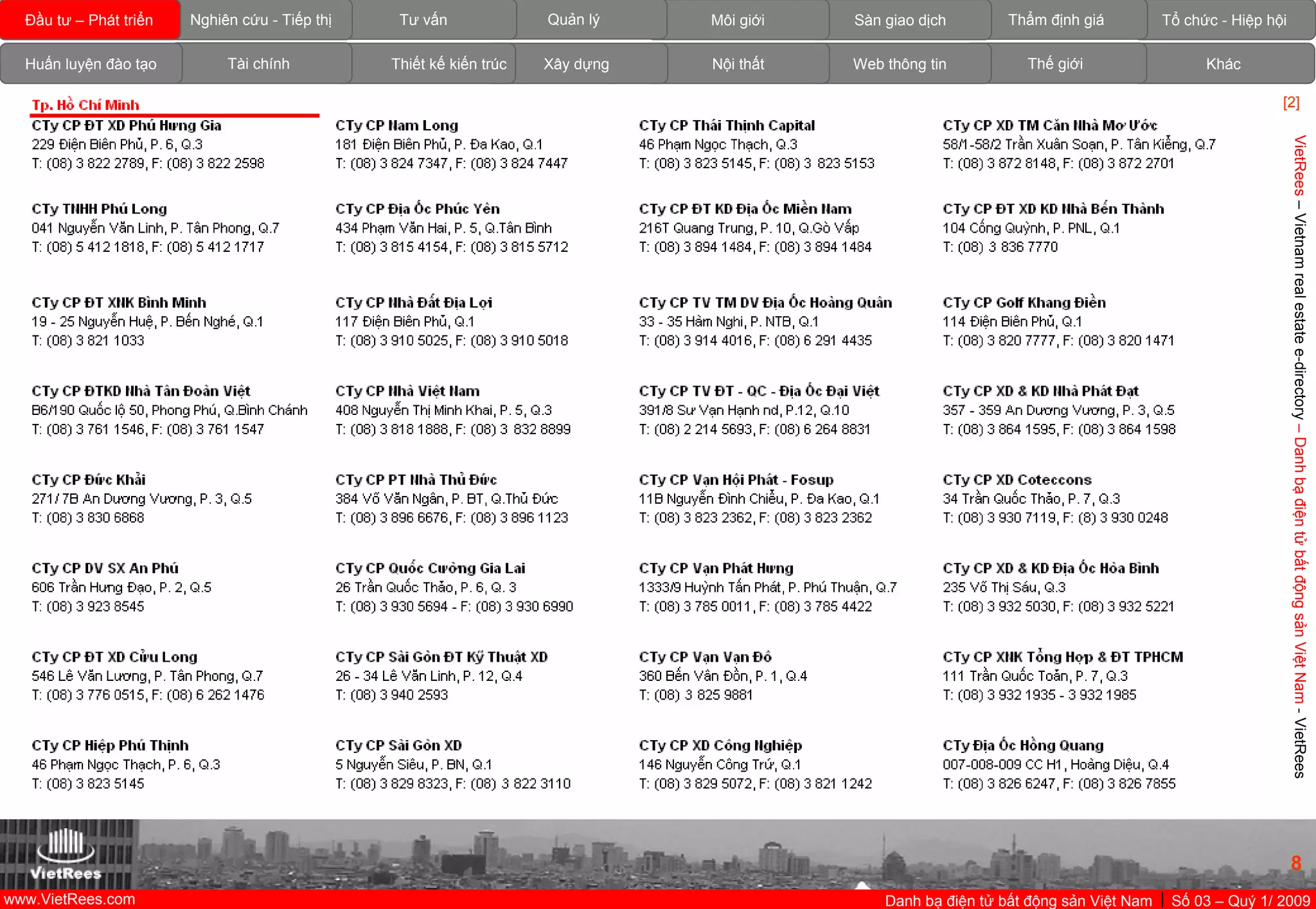This screenshot has width=1316, height=909.
Task: Click the Tp. Hồ Chí Minh heading
Action: (x=85, y=105)
